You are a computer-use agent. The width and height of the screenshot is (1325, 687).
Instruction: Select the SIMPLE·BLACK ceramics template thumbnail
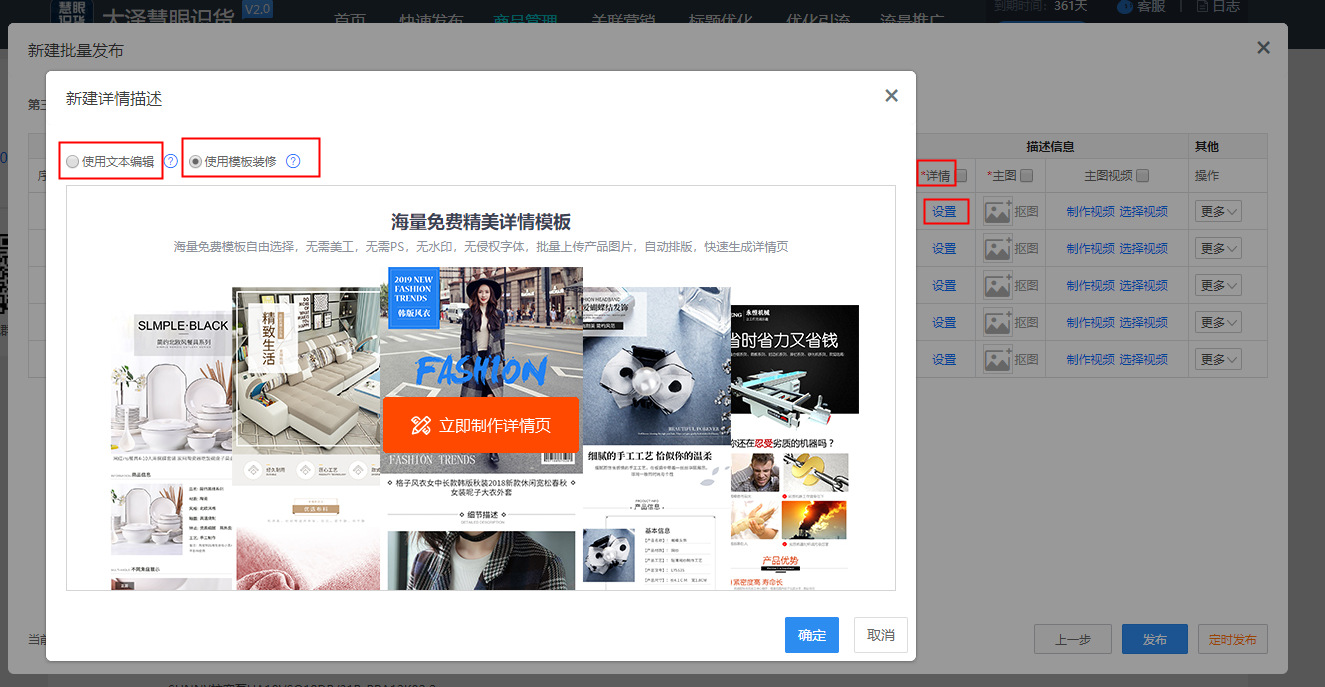(171, 450)
